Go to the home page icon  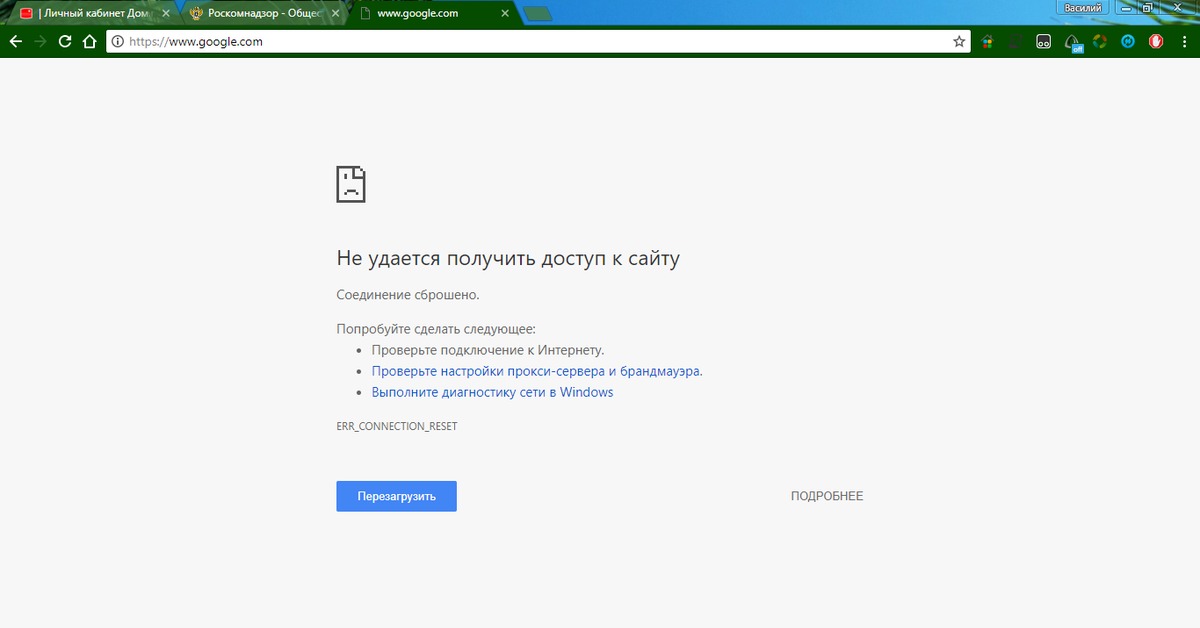click(x=90, y=42)
